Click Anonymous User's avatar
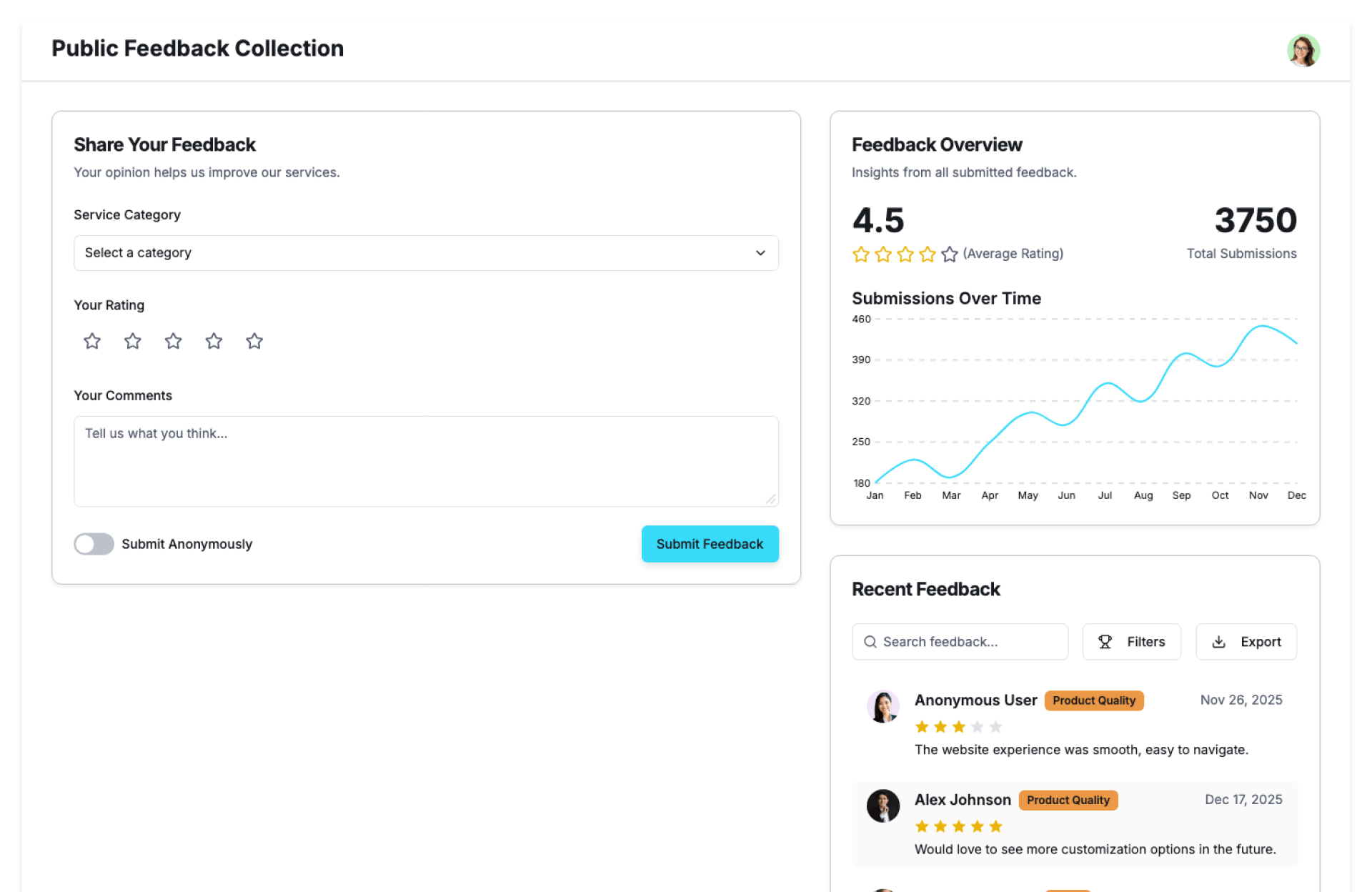1372x892 pixels. pyautogui.click(x=883, y=706)
